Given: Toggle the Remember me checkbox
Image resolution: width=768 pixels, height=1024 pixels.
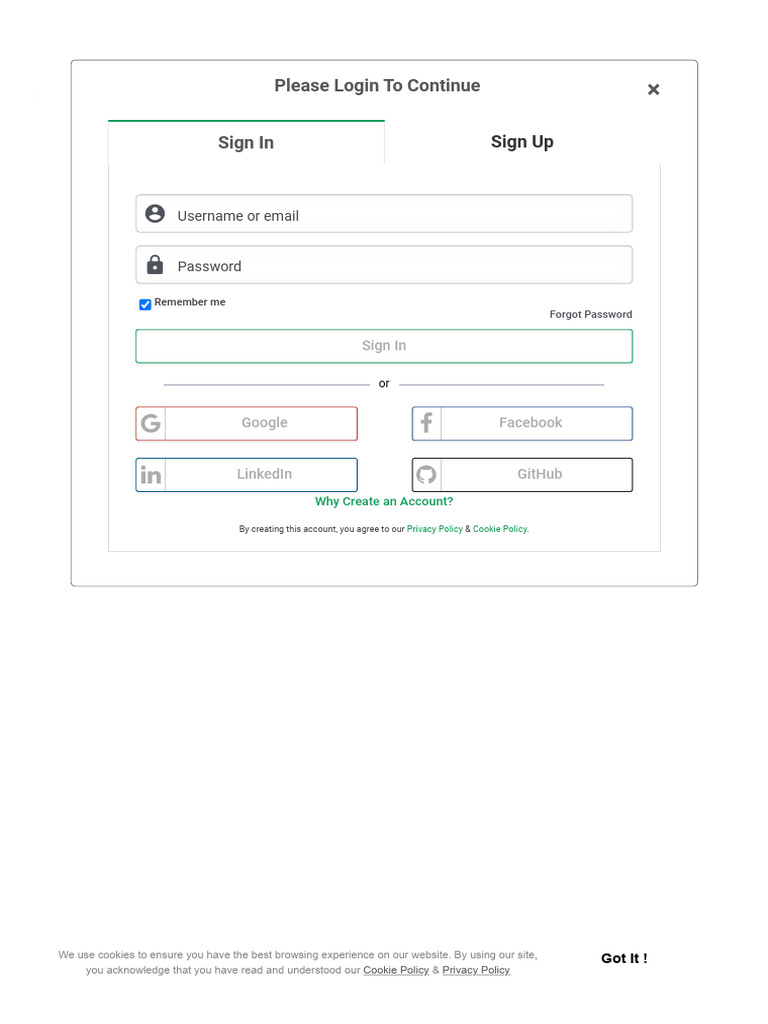Looking at the screenshot, I should tap(145, 304).
